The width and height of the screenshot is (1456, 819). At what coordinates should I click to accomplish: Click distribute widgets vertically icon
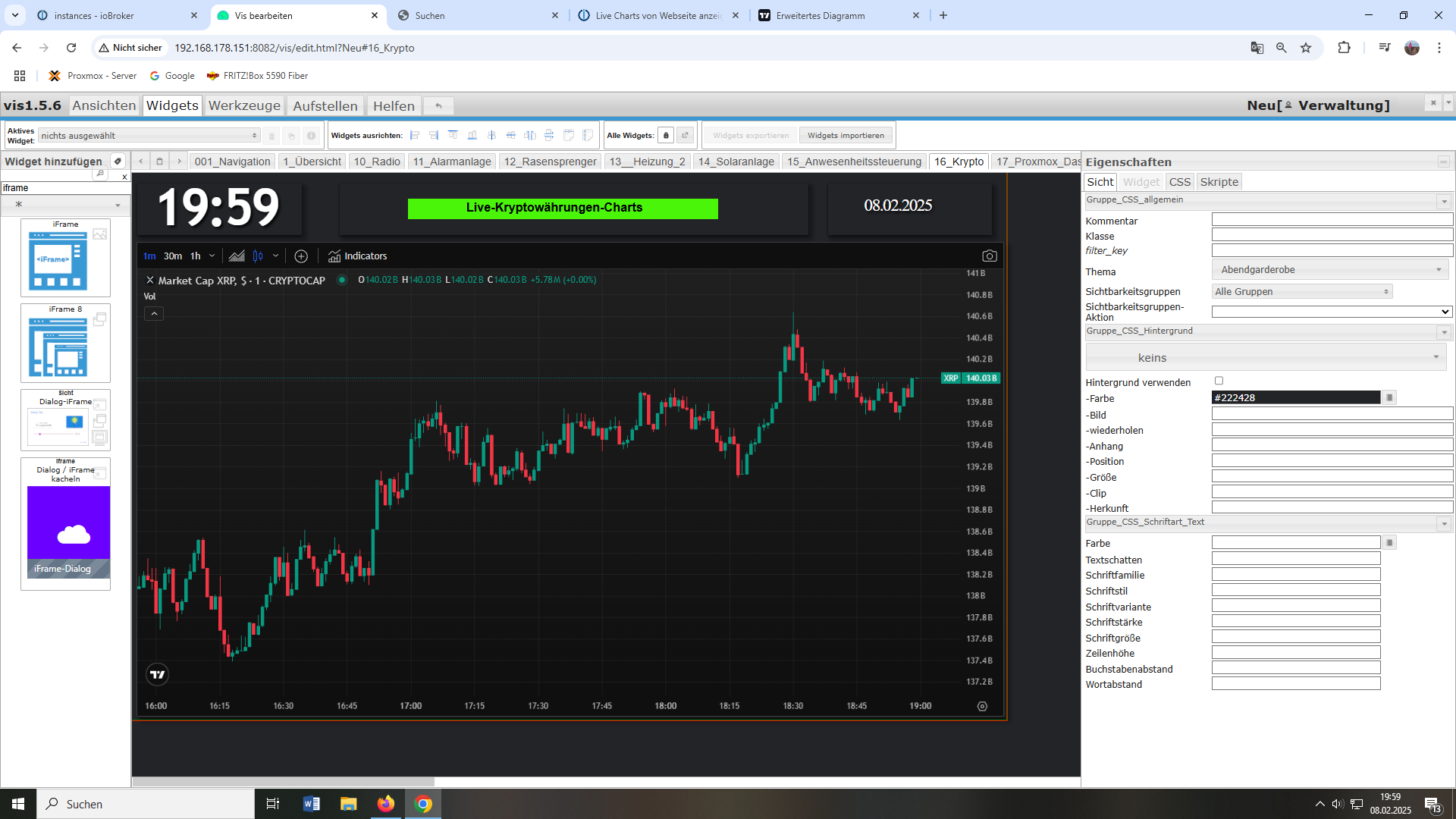(549, 136)
